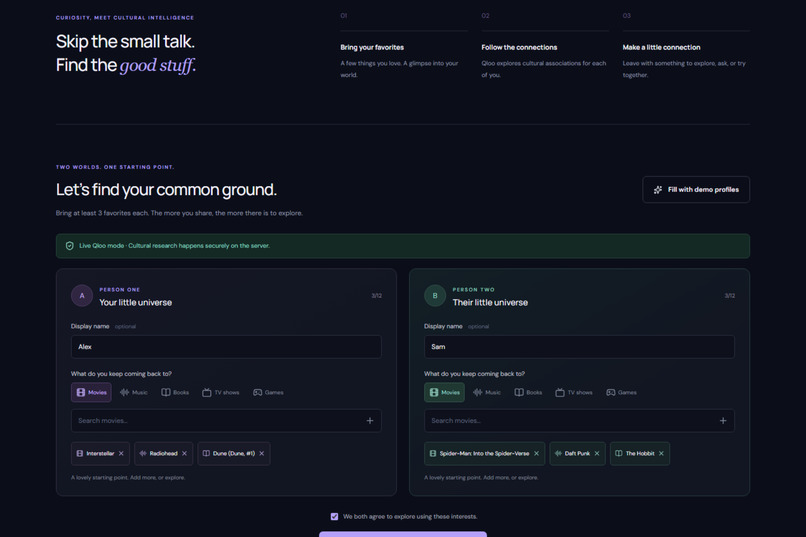Image resolution: width=806 pixels, height=537 pixels.
Task: Click Let's find your common ground heading
Action: point(166,190)
